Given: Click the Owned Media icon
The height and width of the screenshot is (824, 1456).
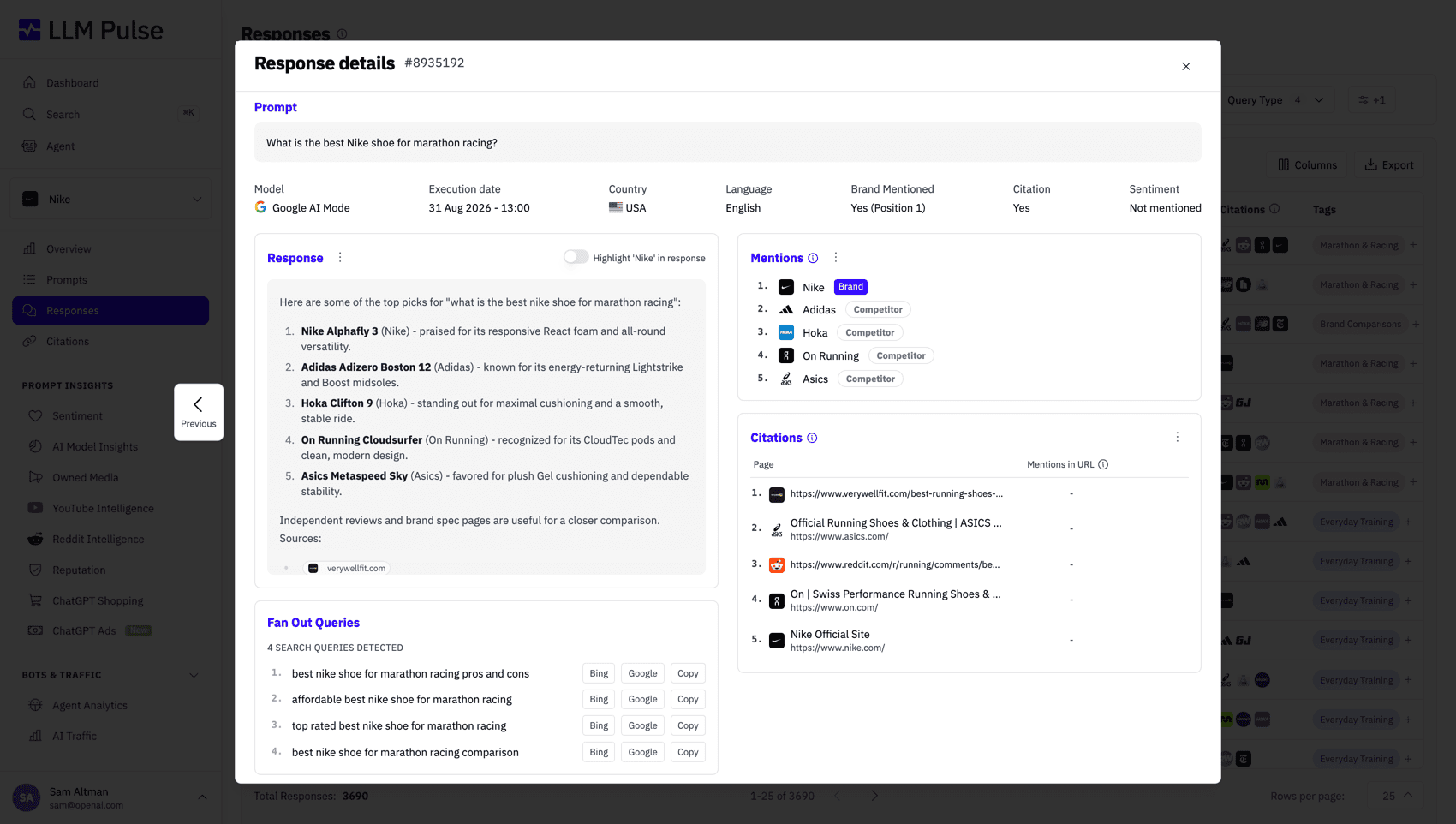Looking at the screenshot, I should pos(35,477).
